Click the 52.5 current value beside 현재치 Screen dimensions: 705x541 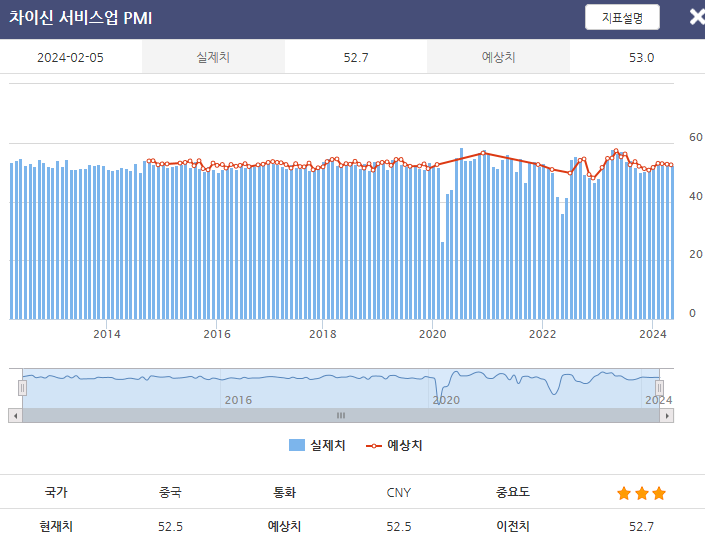point(170,526)
